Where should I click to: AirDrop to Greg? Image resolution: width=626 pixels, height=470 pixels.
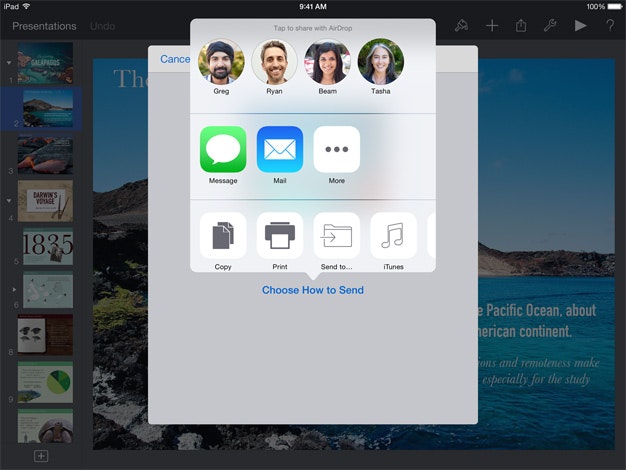221,61
